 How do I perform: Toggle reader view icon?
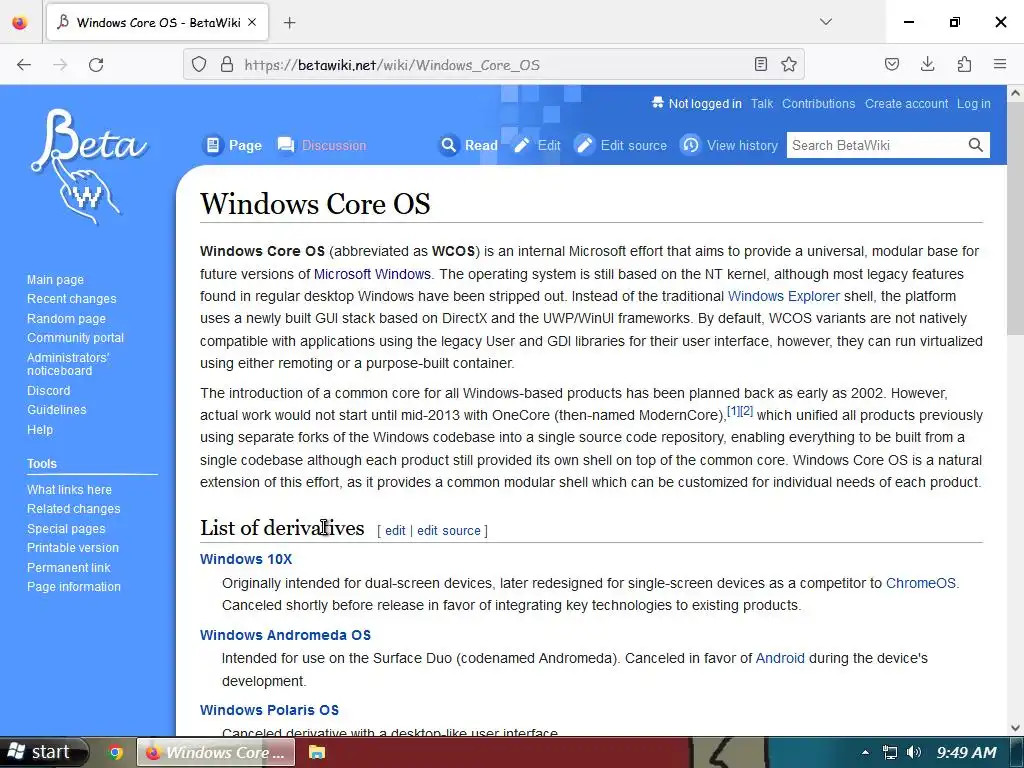(761, 64)
